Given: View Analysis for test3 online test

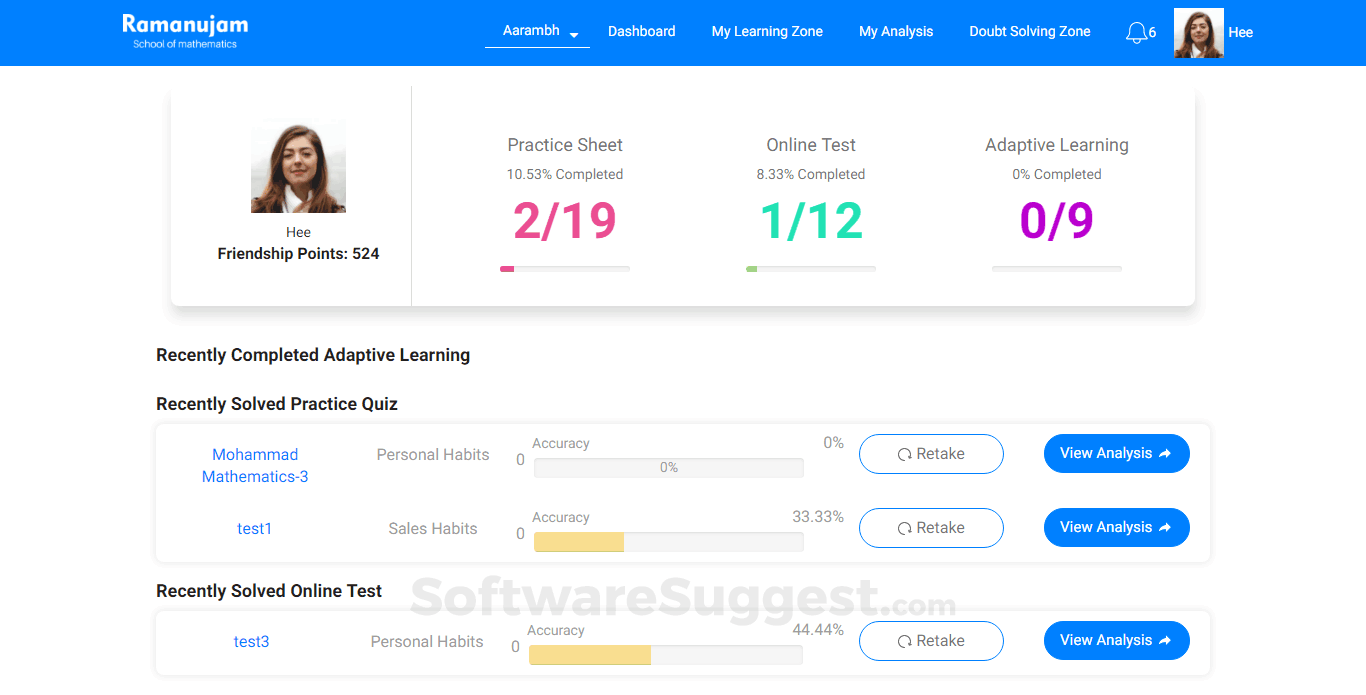Looking at the screenshot, I should pos(1116,641).
